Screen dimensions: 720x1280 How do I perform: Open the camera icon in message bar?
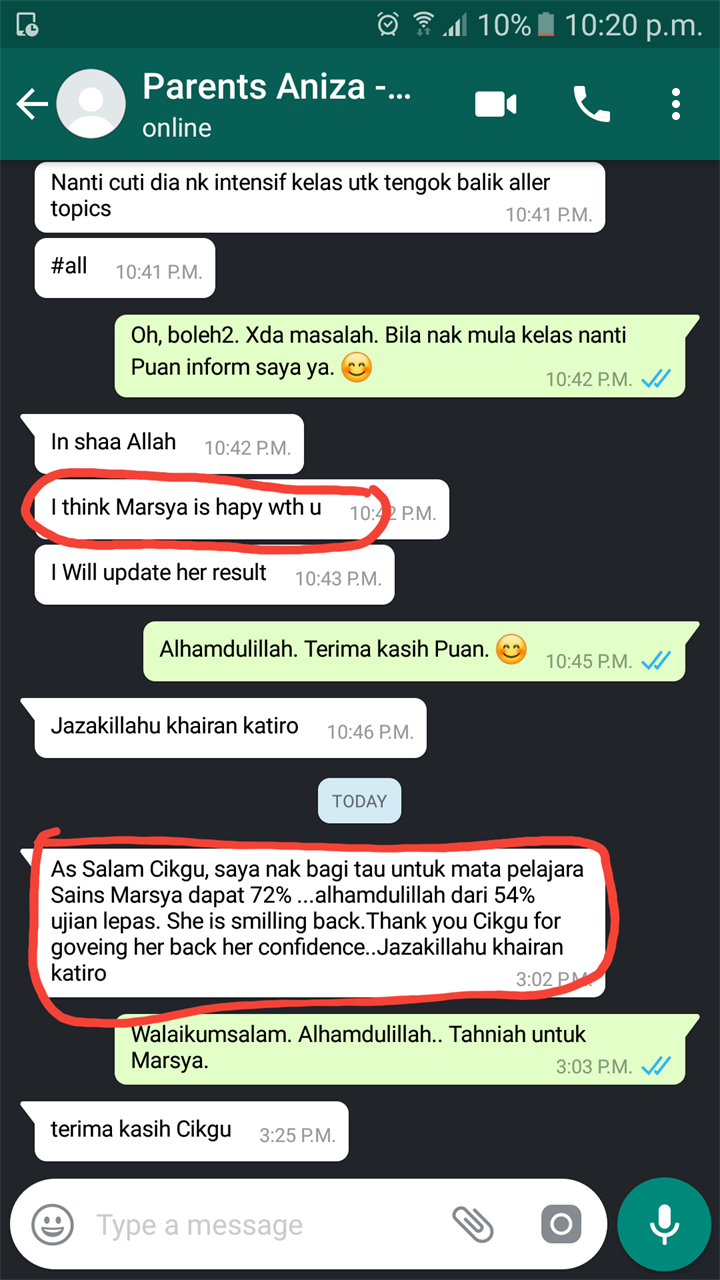coord(561,1224)
